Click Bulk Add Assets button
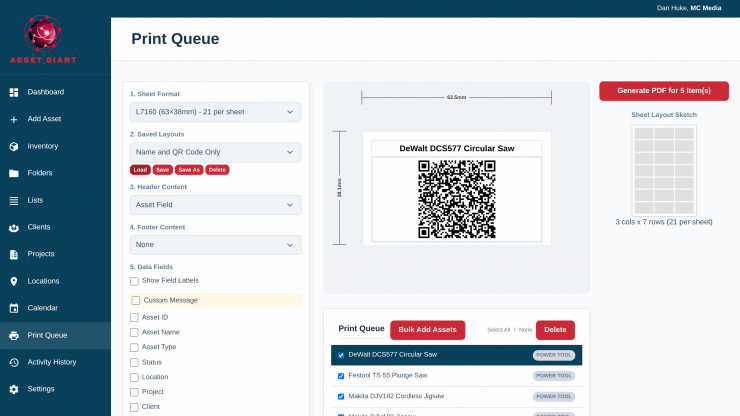Screen dimensions: 740x416 point(428,330)
